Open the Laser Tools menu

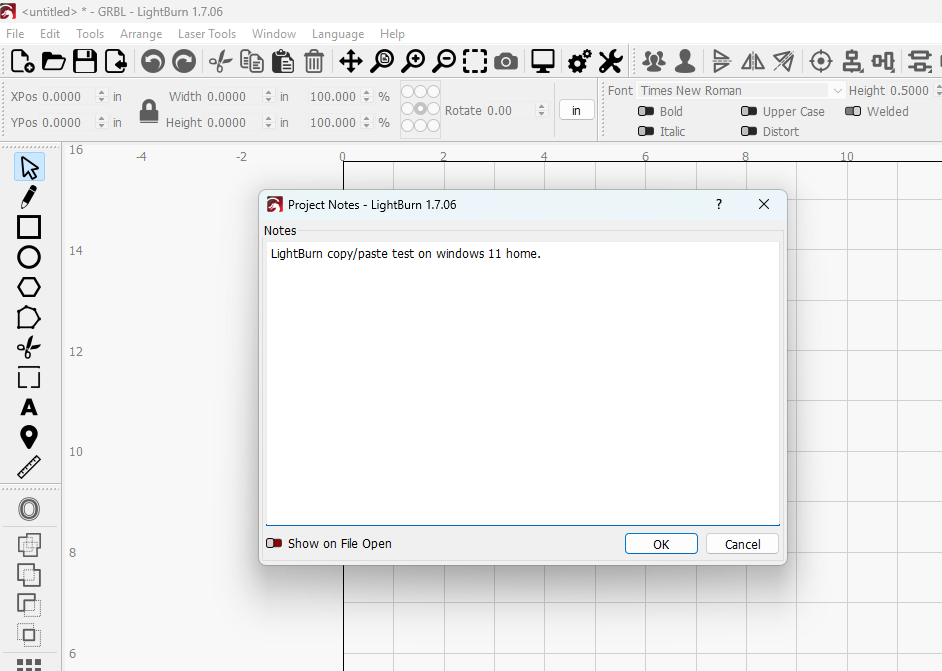[x=207, y=34]
